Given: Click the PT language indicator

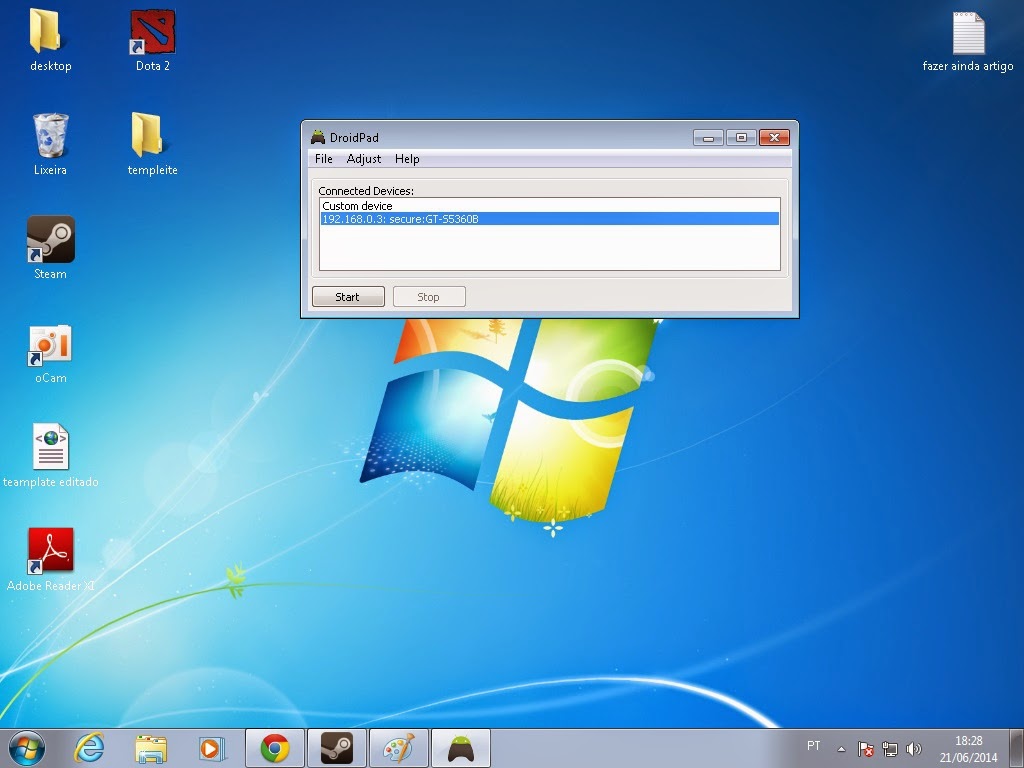Looking at the screenshot, I should pos(813,746).
